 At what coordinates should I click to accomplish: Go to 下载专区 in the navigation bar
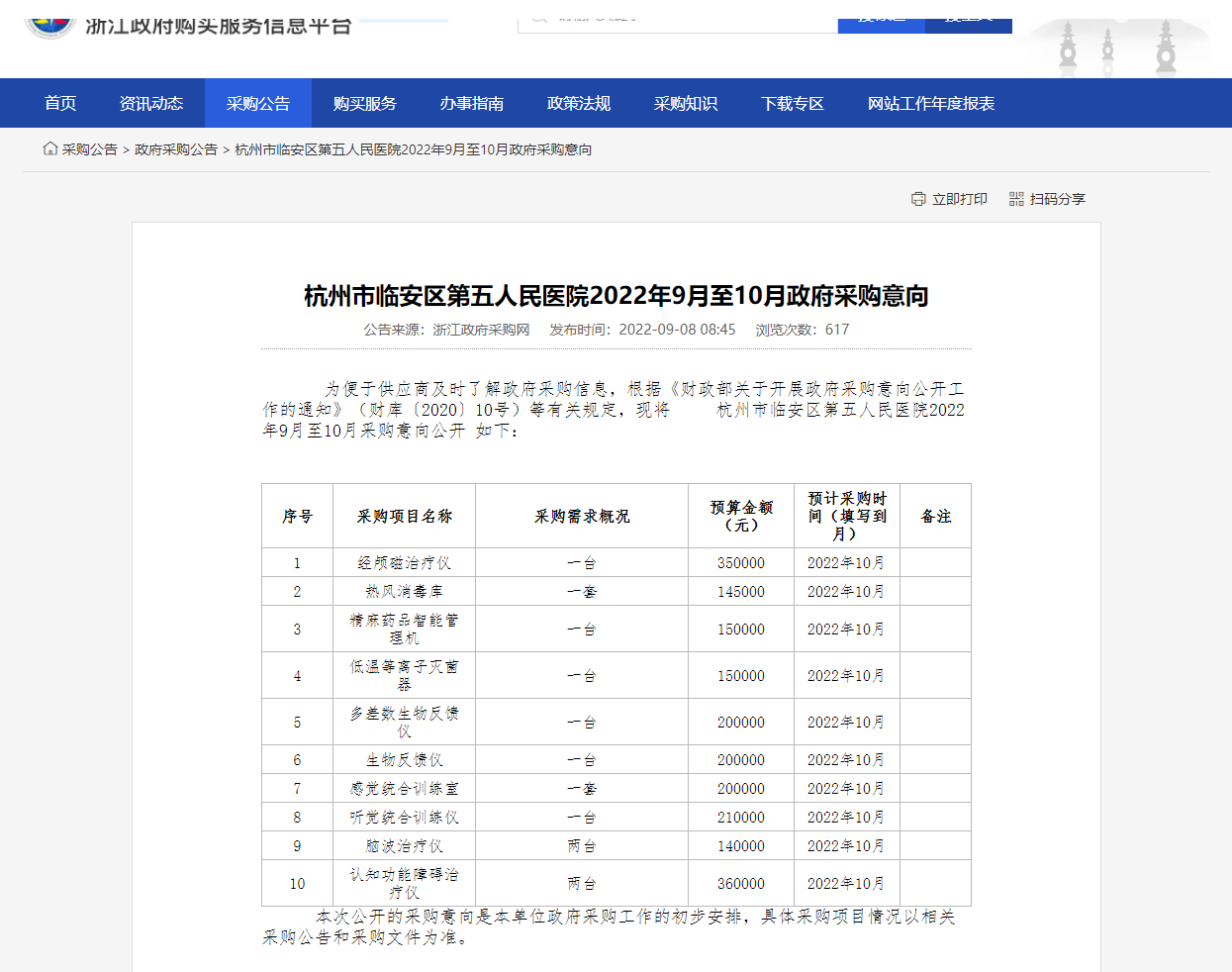793,103
